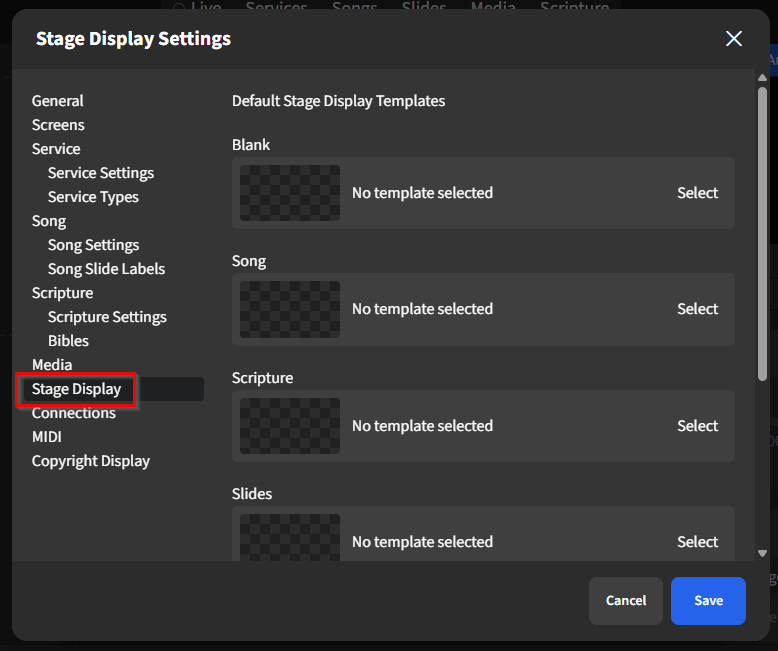The image size is (778, 651).
Task: Click 'No template selected' text under Song
Action: point(422,309)
